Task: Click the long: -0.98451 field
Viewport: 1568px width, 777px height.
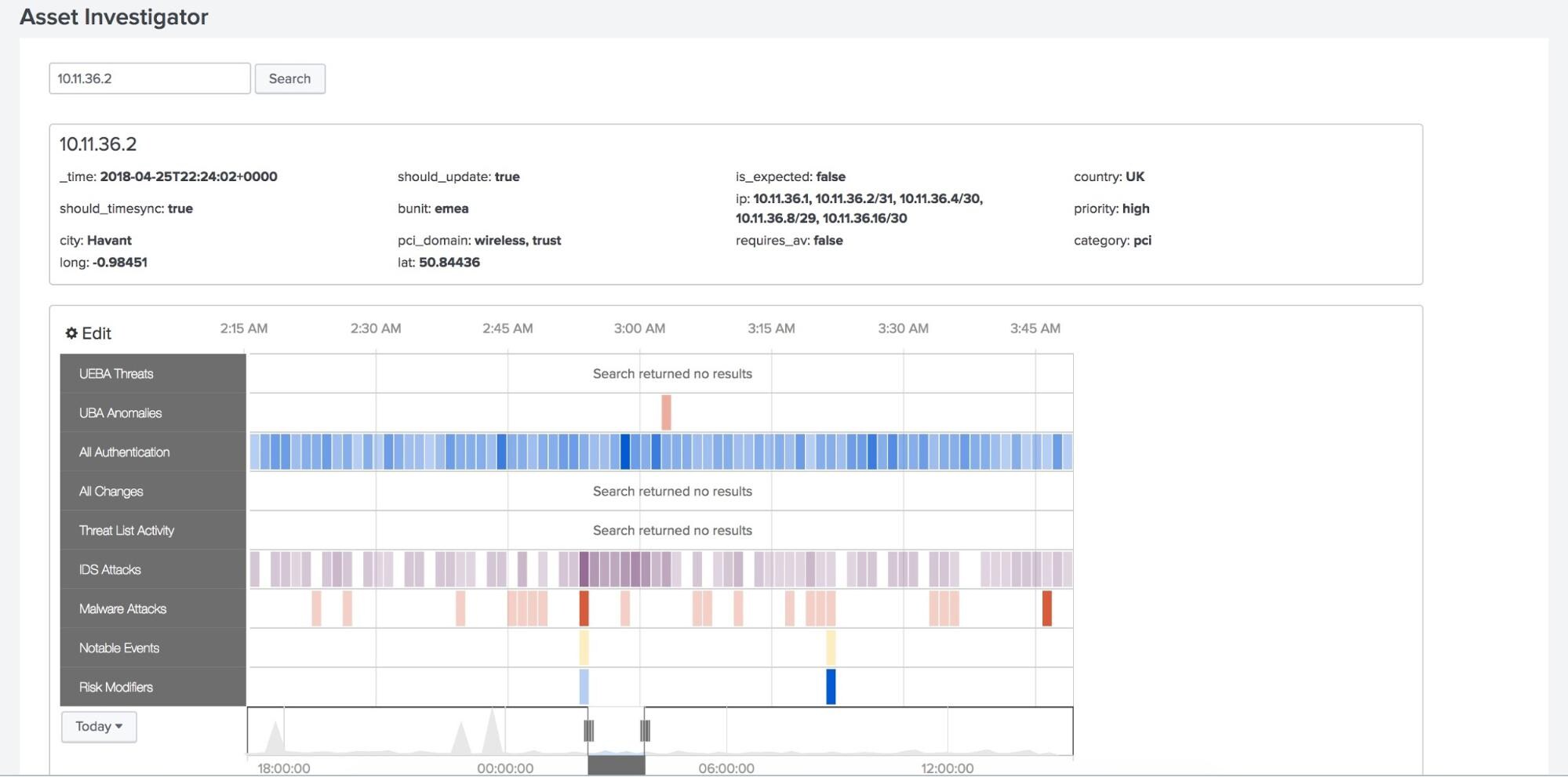Action: coord(104,263)
